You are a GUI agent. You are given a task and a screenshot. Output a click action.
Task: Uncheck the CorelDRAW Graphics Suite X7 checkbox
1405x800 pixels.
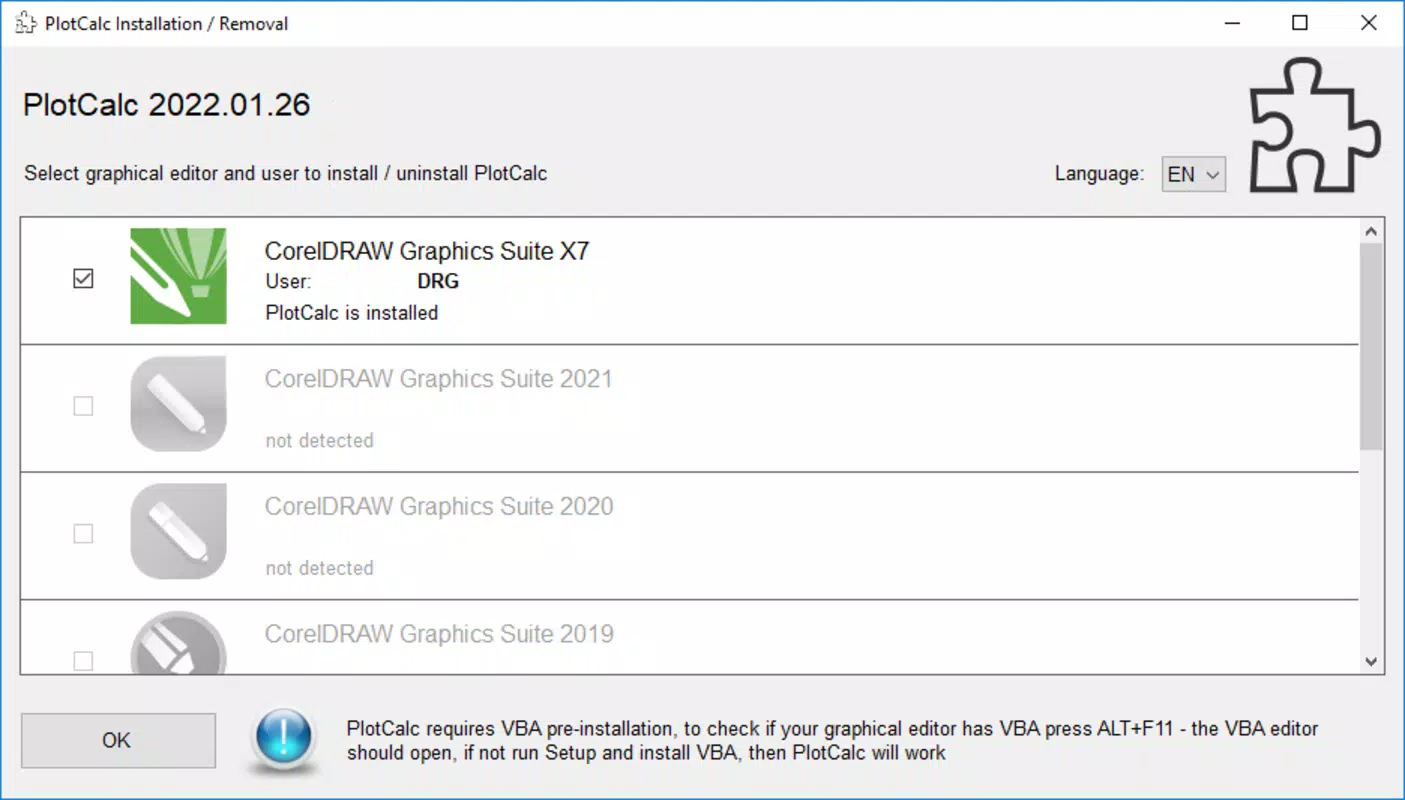(x=83, y=279)
